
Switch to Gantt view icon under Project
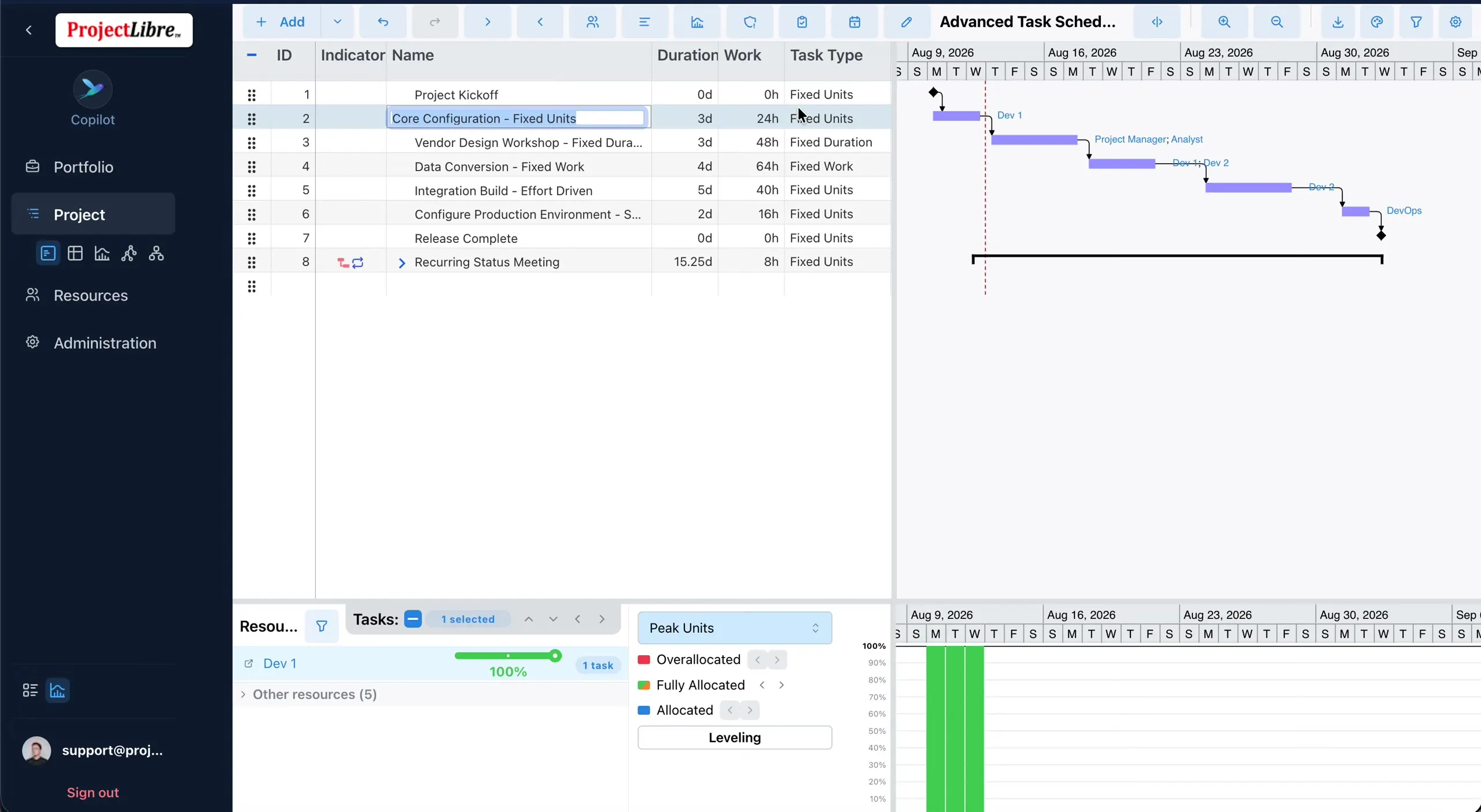[x=48, y=253]
